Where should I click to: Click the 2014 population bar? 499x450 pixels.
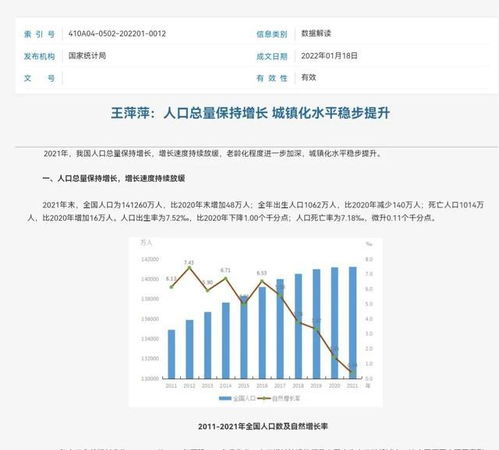[226, 341]
